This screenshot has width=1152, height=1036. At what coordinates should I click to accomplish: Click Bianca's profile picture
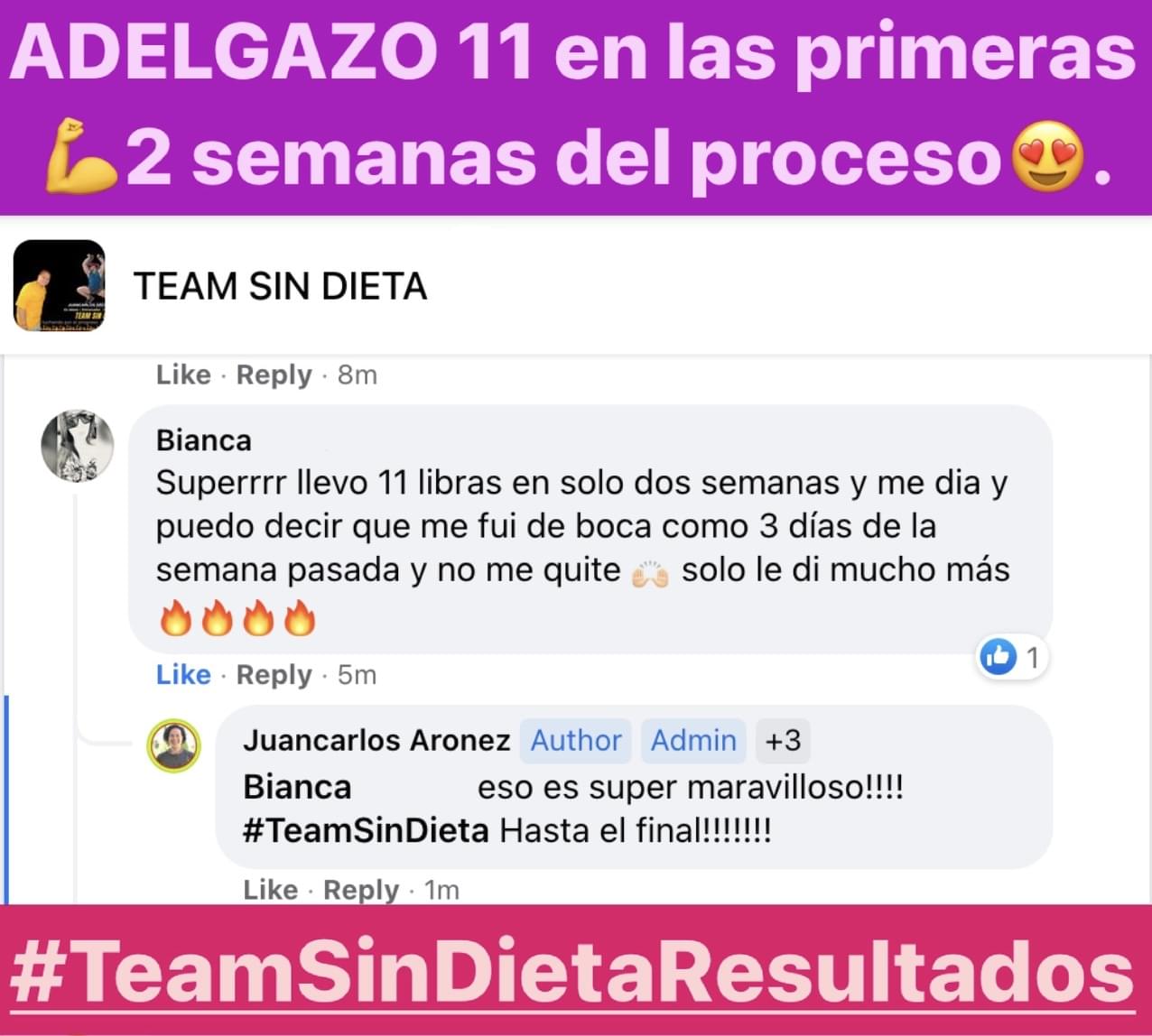[78, 445]
